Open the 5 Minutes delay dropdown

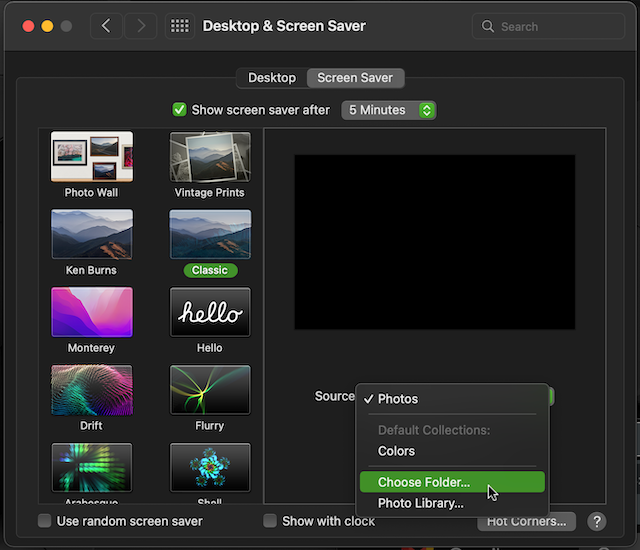point(388,110)
